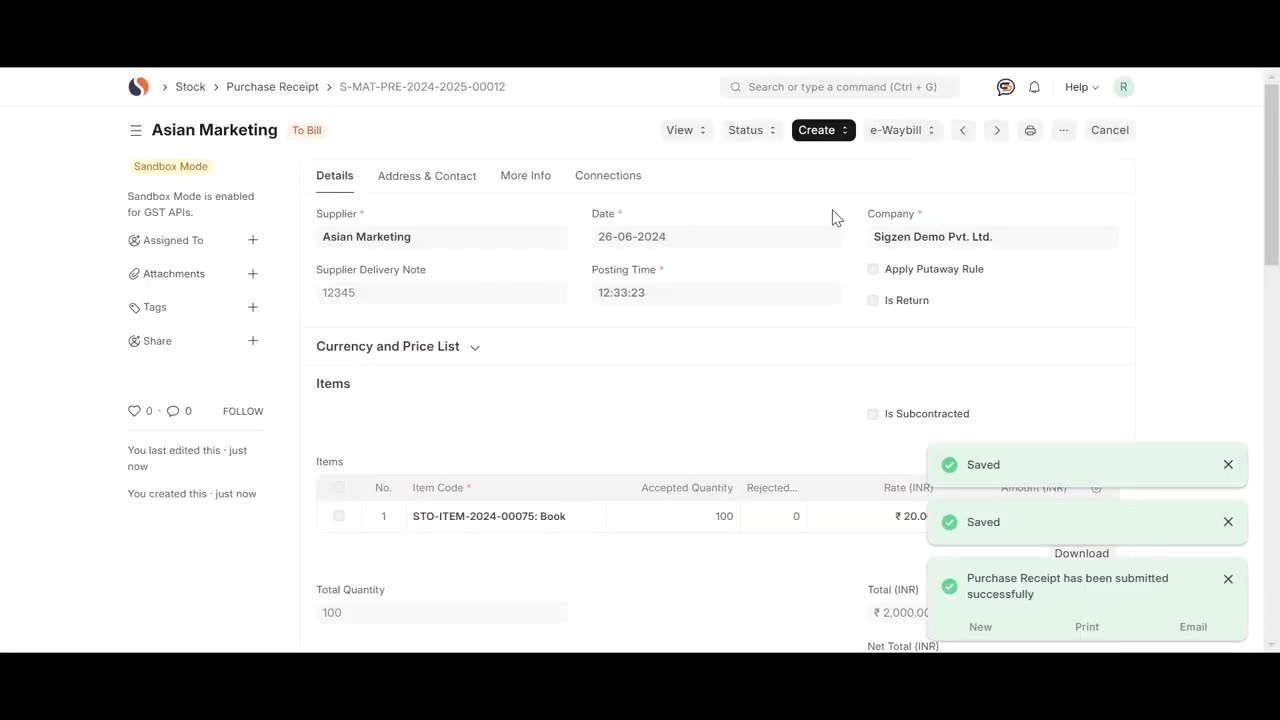Go to the previous document arrow
1280x720 pixels.
pos(963,130)
